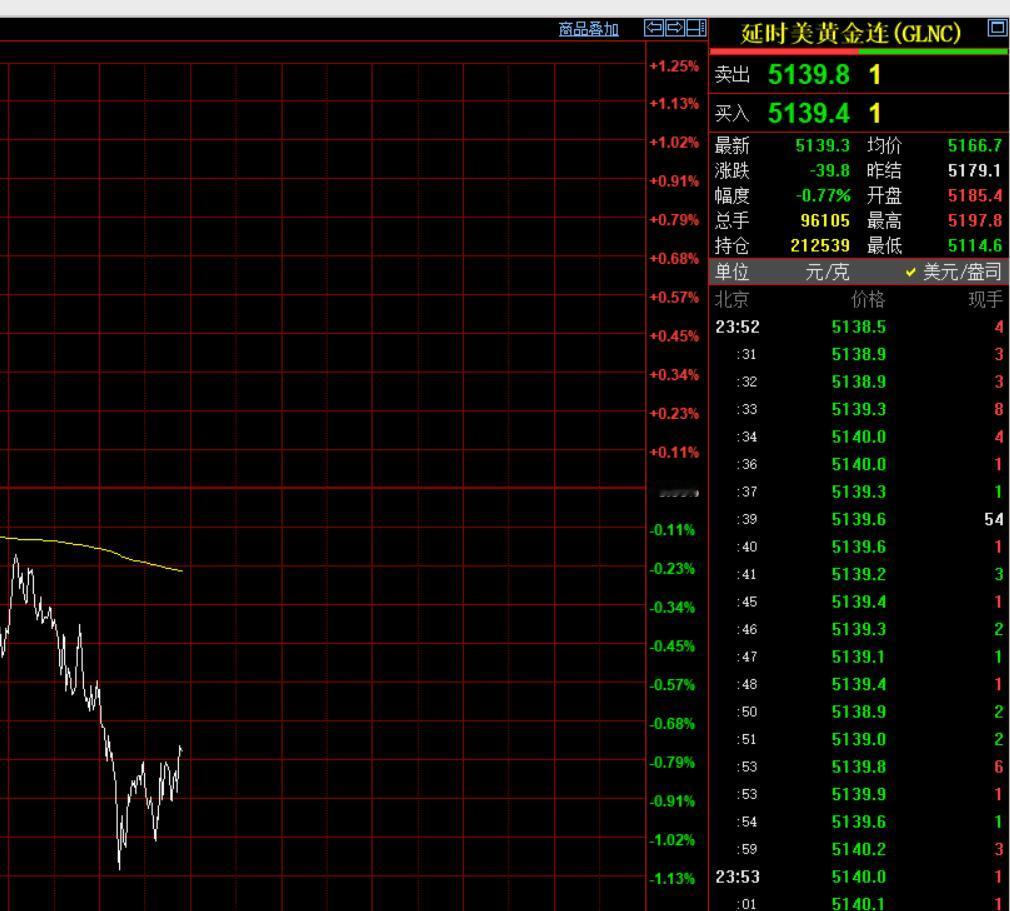Maximize the GLNC quote panel
The image size is (1010, 911).
pyautogui.click(x=997, y=28)
